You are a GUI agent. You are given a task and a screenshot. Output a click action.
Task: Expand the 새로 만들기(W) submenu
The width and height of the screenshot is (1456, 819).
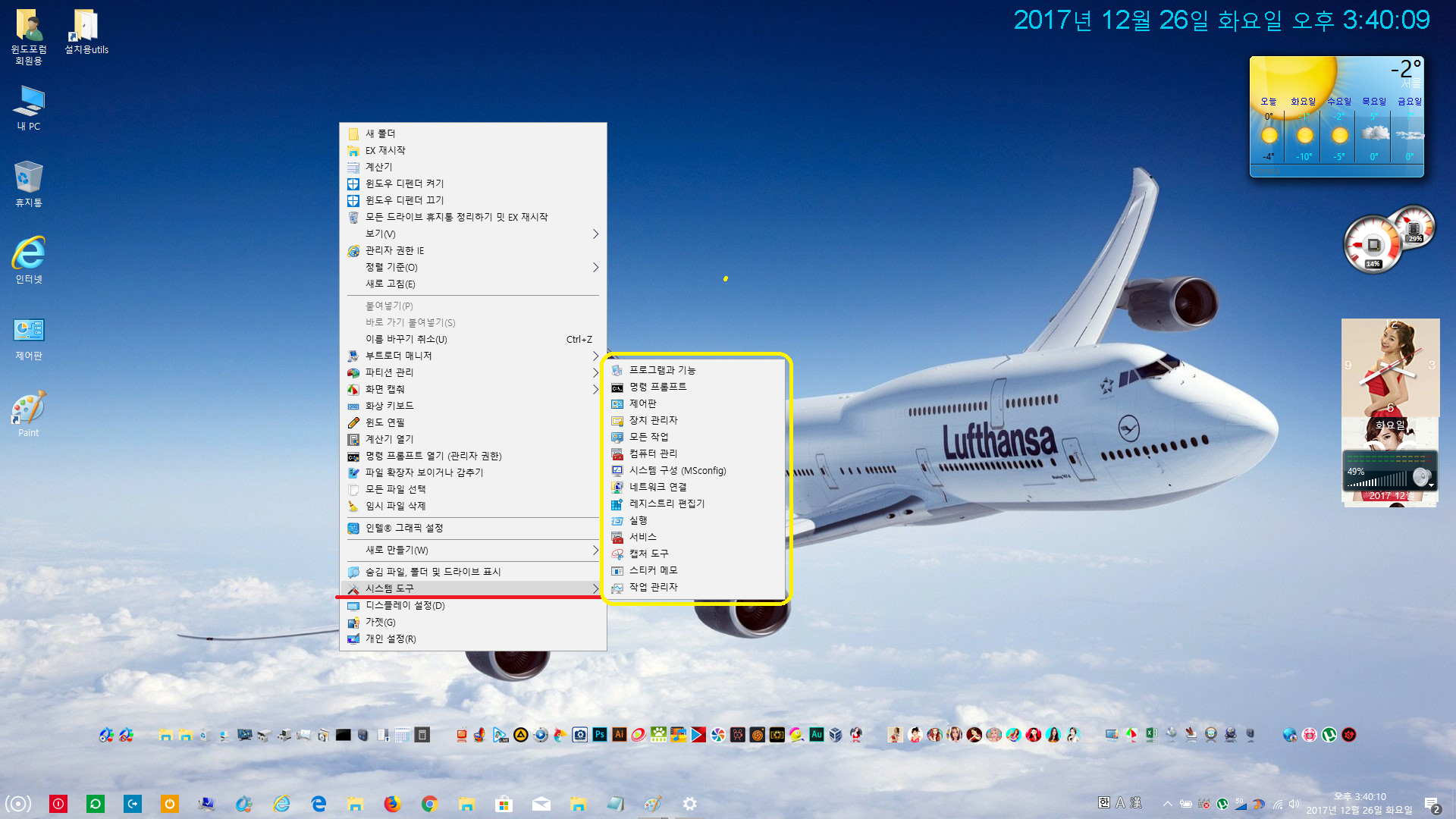[x=473, y=550]
